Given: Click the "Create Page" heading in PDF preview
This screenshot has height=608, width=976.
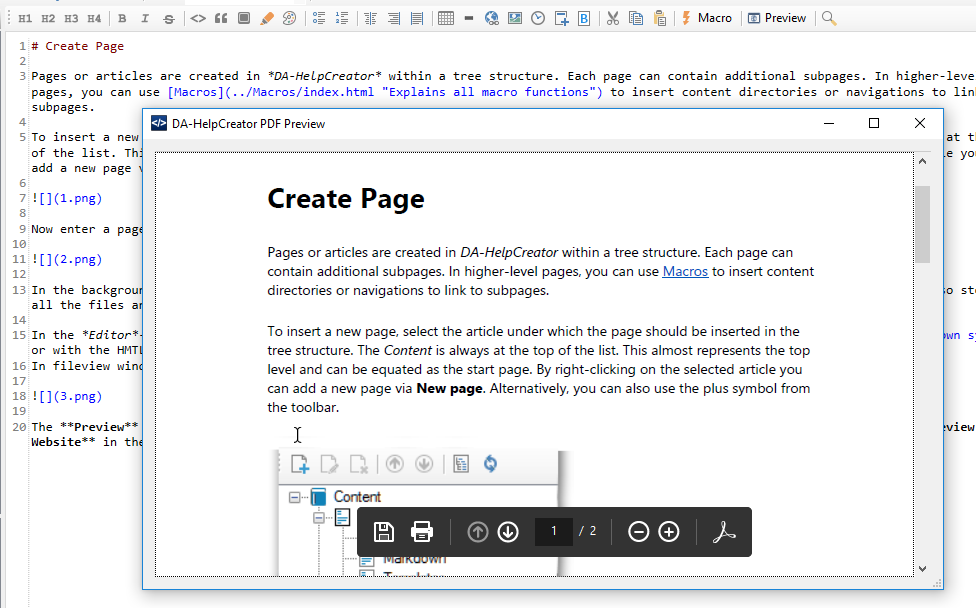Looking at the screenshot, I should click(346, 199).
